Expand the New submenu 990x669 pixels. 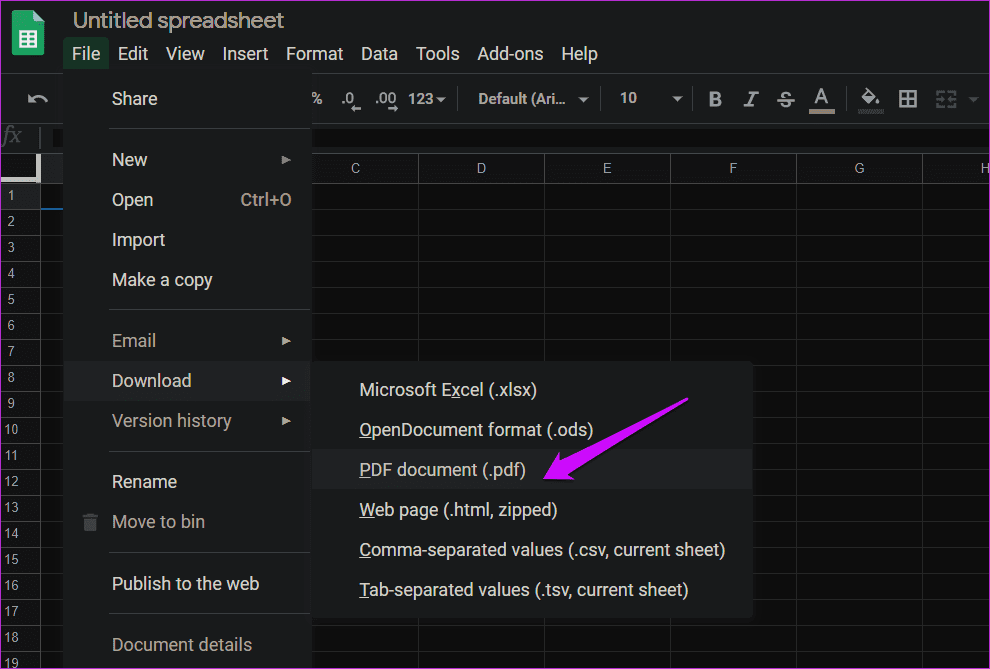click(x=187, y=160)
